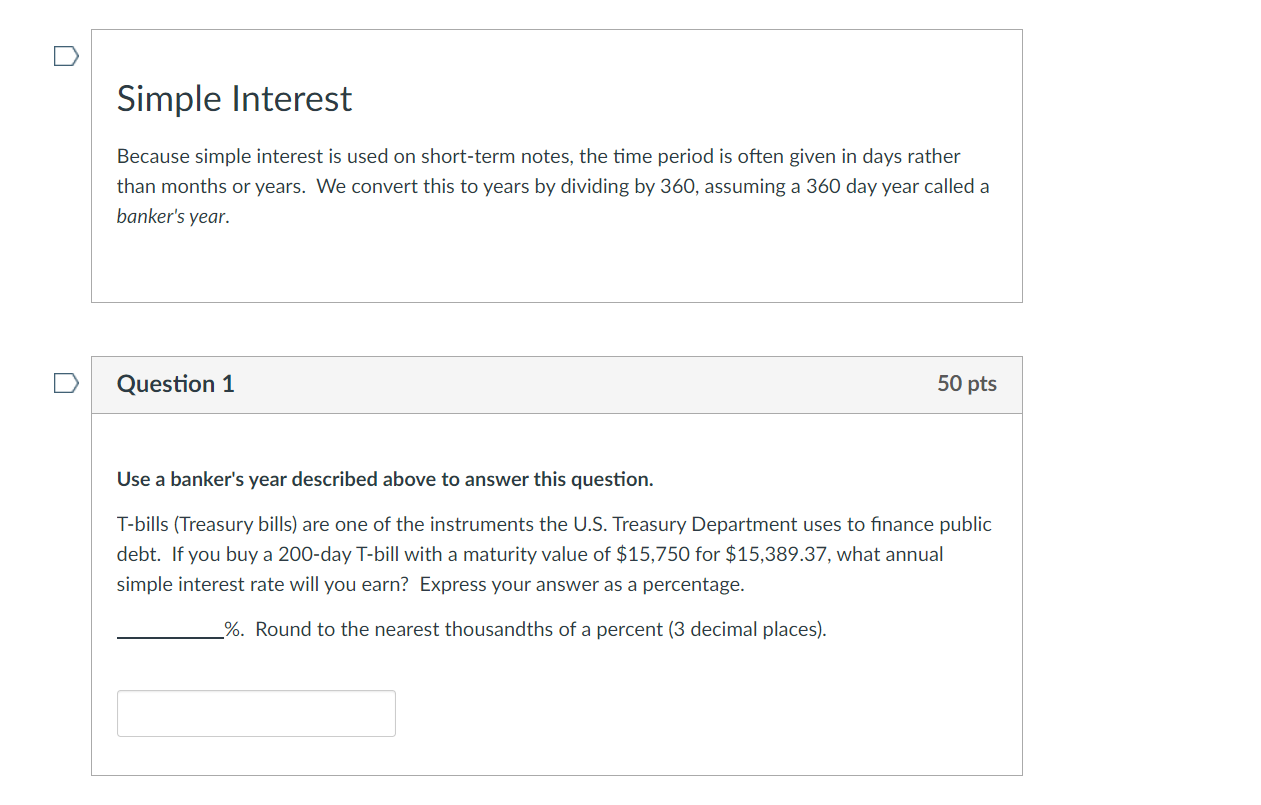
Task: Click the Simple Interest description paragraph
Action: click(x=552, y=186)
